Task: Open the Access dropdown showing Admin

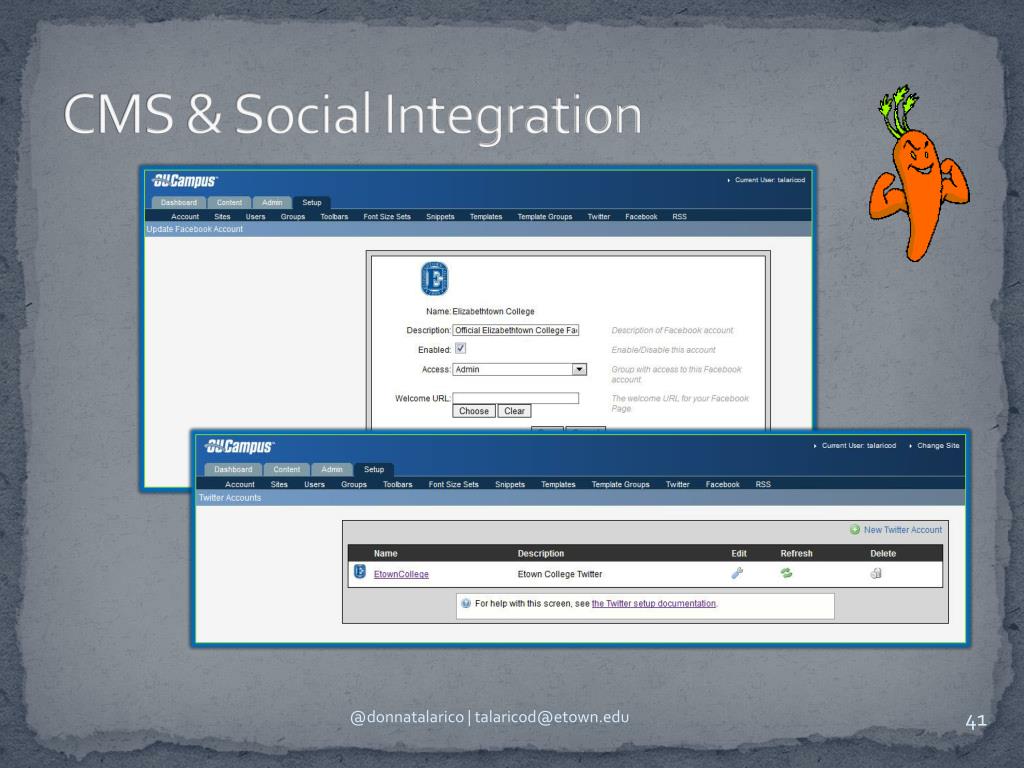Action: 519,370
